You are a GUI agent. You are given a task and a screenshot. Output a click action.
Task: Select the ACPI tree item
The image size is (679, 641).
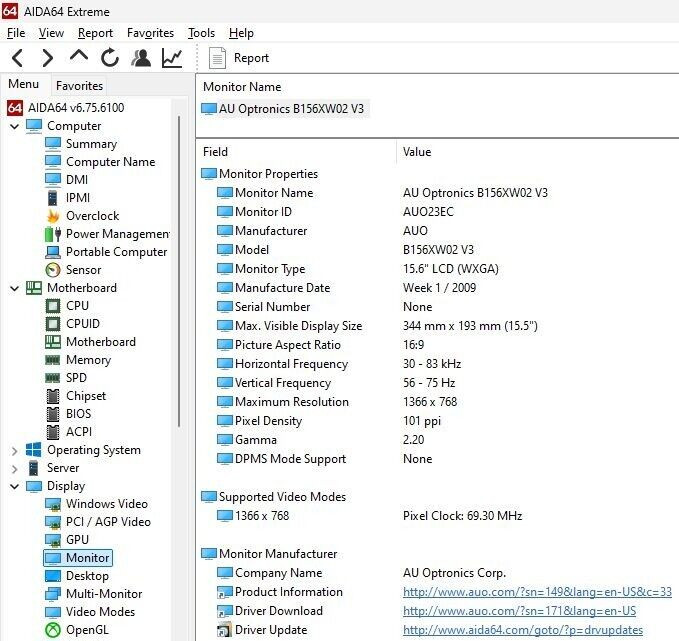click(x=79, y=432)
